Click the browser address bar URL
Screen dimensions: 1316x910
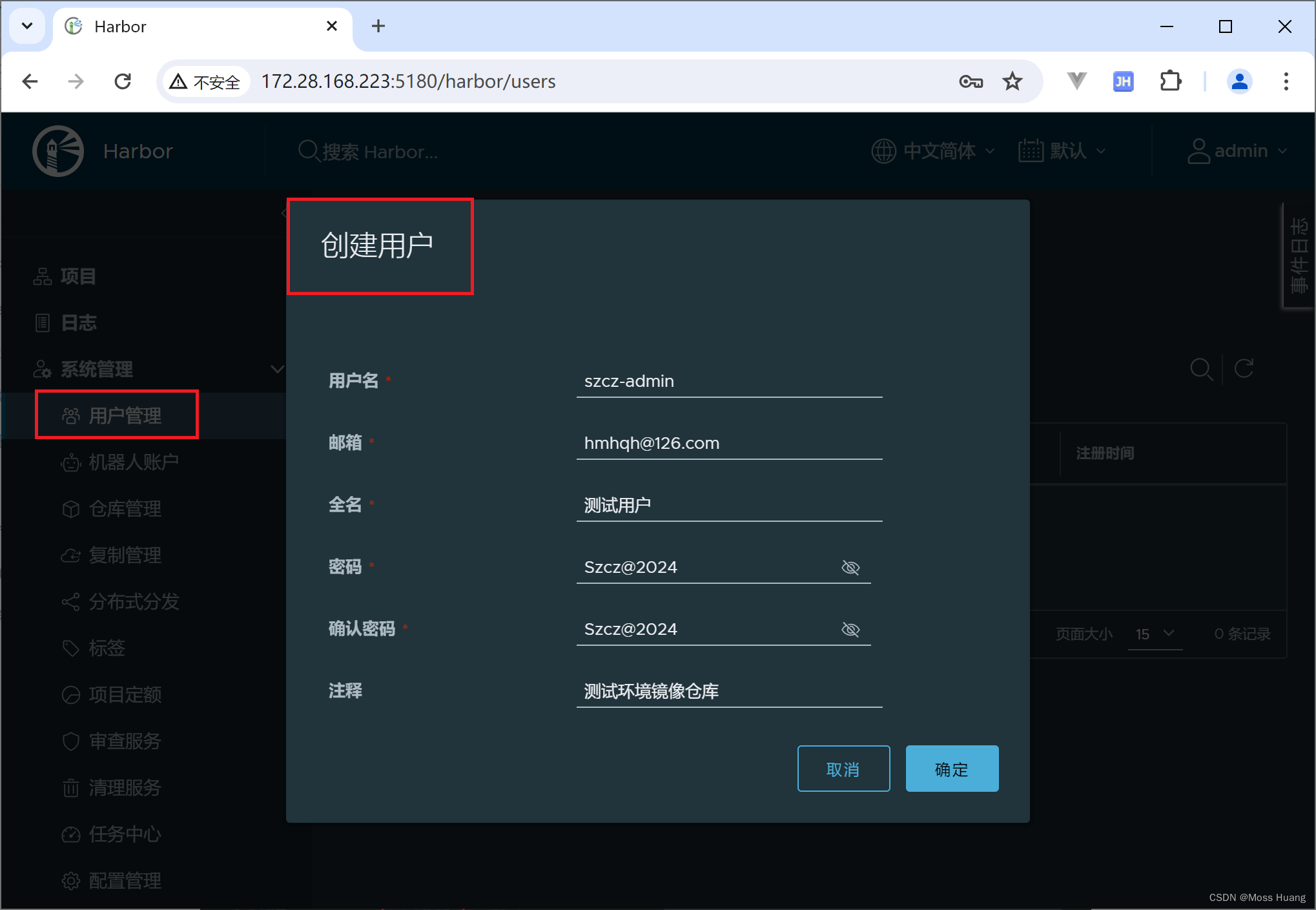tap(408, 81)
